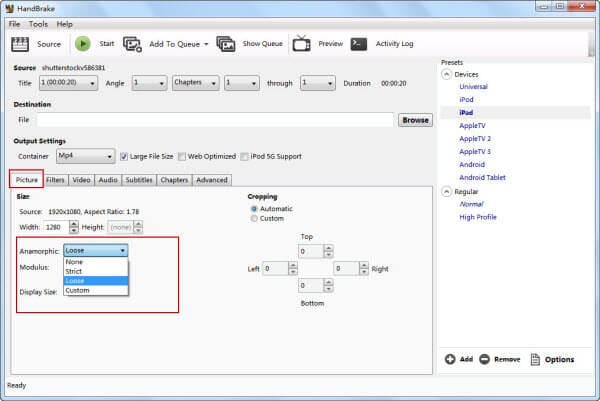This screenshot has width=600, height=401.
Task: Select the Normal preset
Action: [471, 204]
